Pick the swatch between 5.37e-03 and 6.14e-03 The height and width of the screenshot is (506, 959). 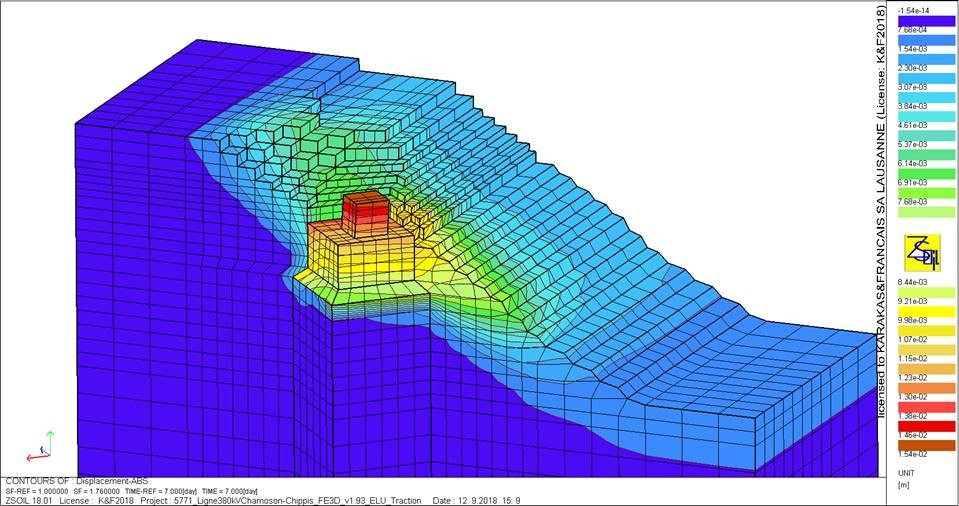click(926, 154)
